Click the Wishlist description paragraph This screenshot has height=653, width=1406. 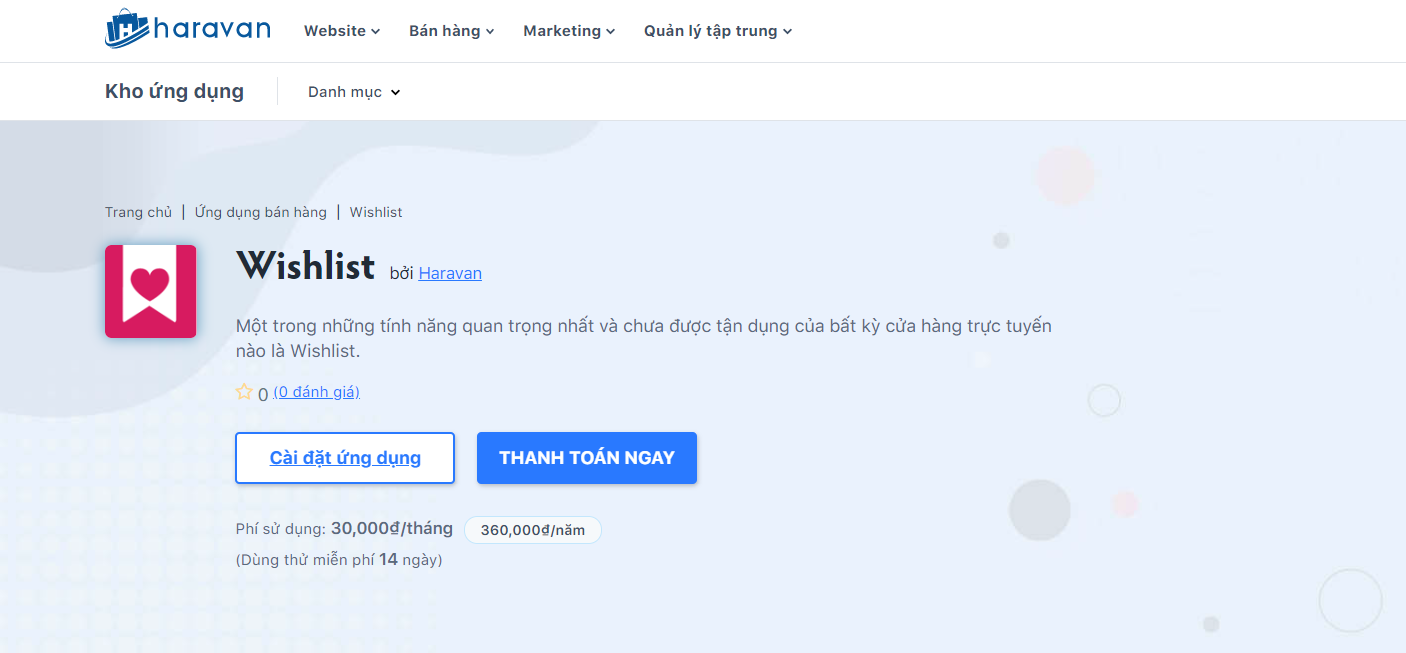pyautogui.click(x=643, y=338)
